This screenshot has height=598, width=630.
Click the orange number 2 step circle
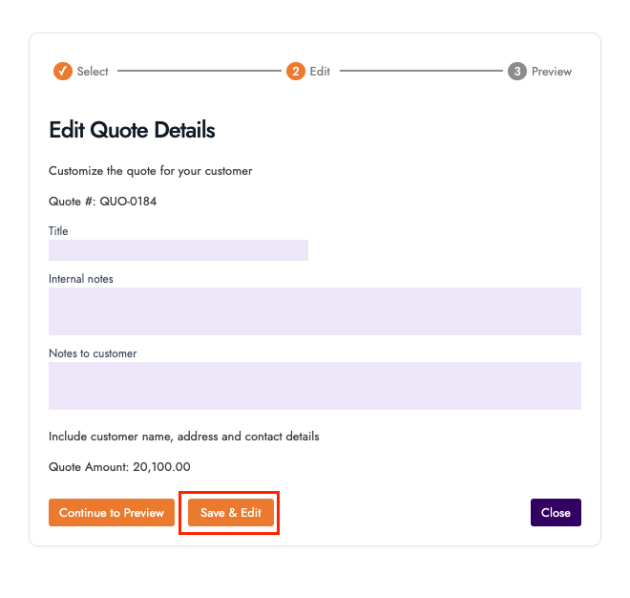pos(295,71)
